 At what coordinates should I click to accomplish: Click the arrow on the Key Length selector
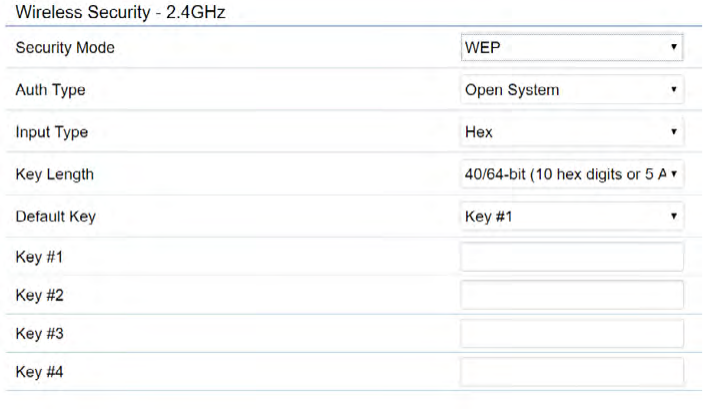(x=675, y=174)
